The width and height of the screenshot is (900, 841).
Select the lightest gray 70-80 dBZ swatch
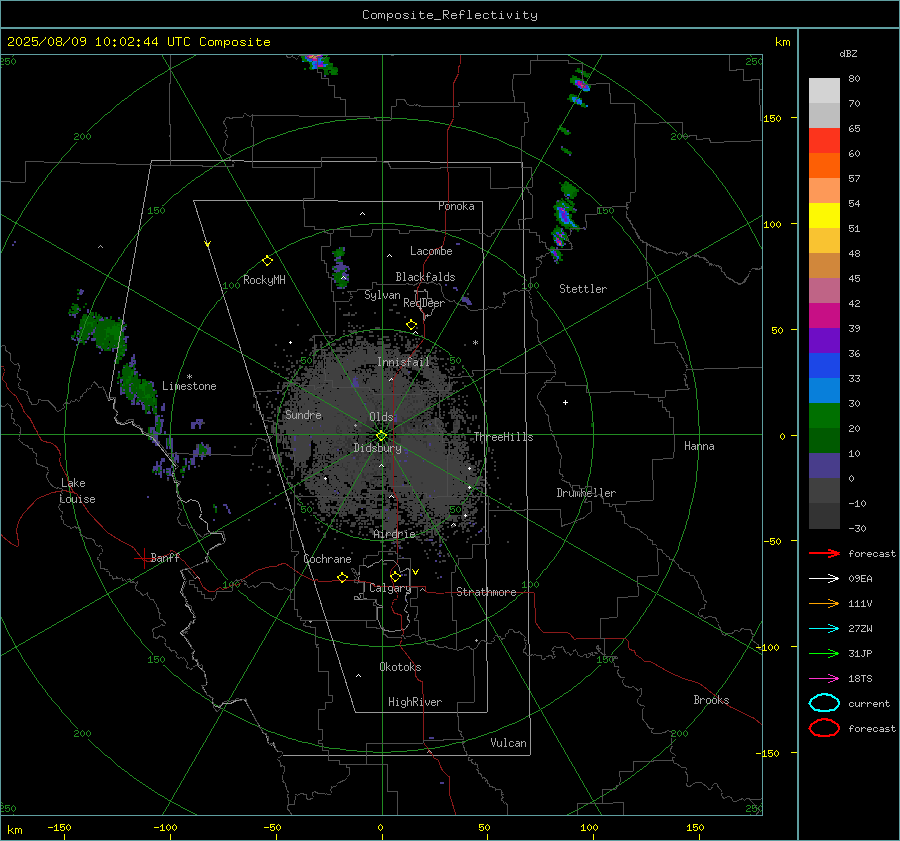pos(824,91)
